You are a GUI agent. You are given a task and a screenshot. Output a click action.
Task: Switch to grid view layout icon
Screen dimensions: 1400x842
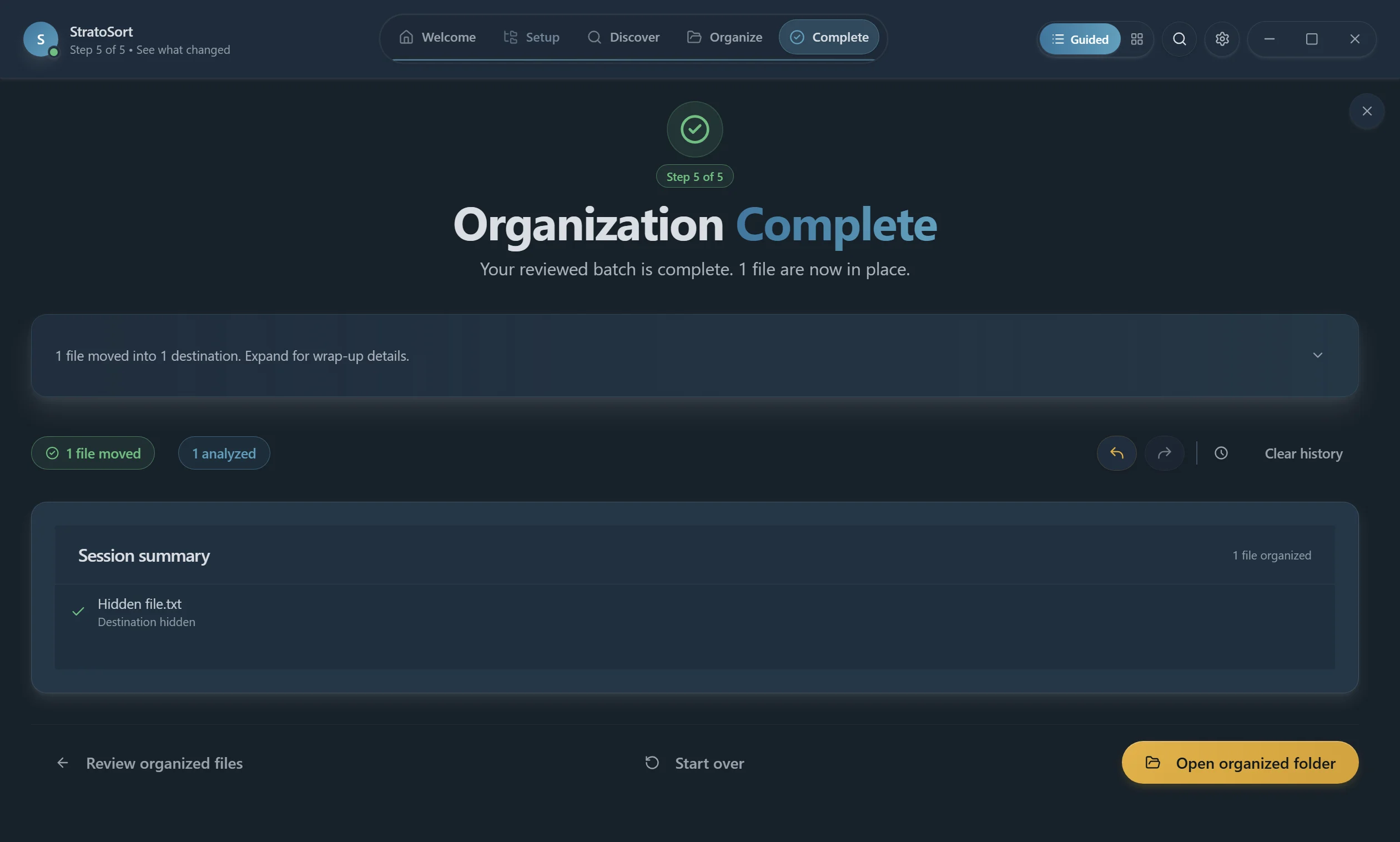tap(1137, 39)
